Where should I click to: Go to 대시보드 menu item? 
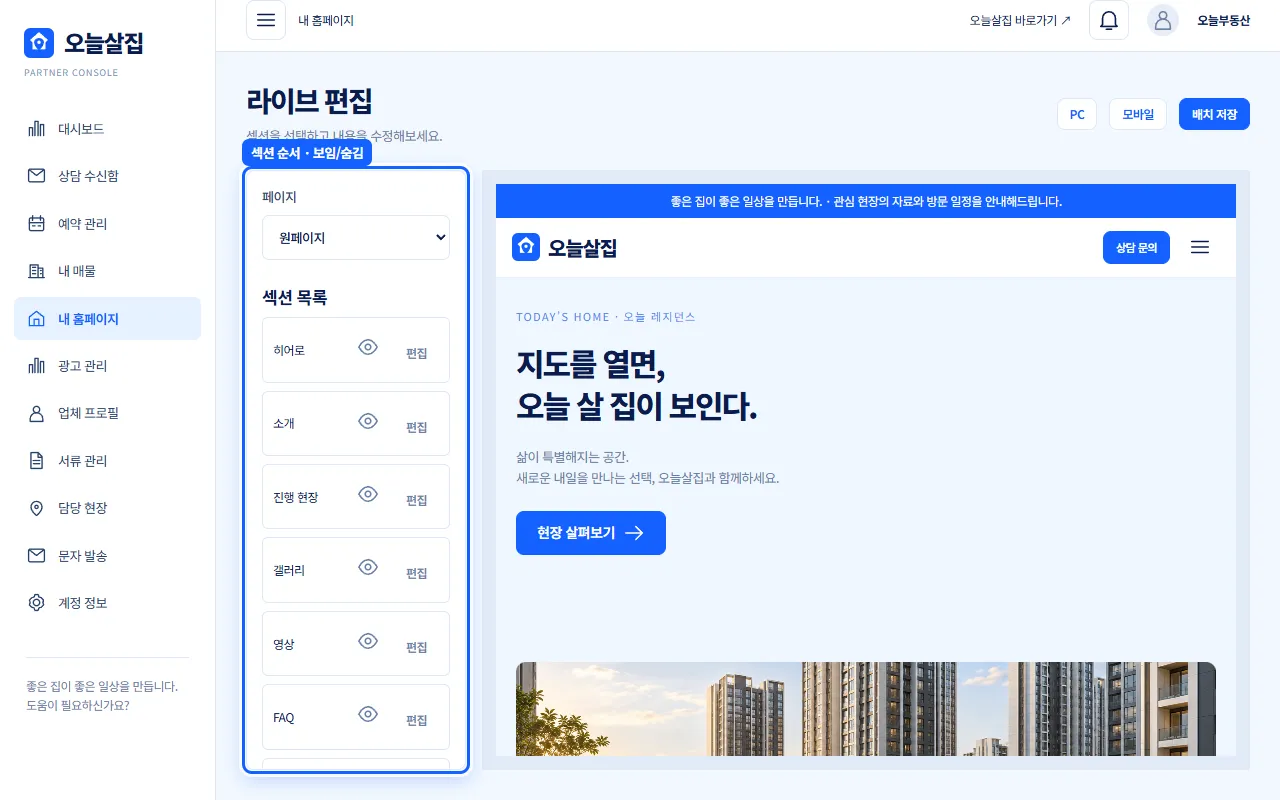[107, 129]
